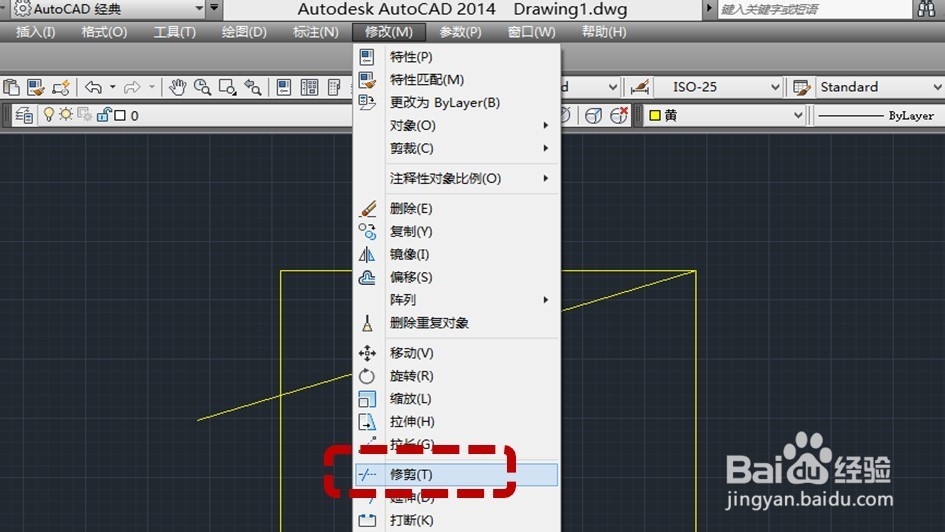Open the Block Editor lightning icon
Screen dimensions: 945x532
pos(61,87)
